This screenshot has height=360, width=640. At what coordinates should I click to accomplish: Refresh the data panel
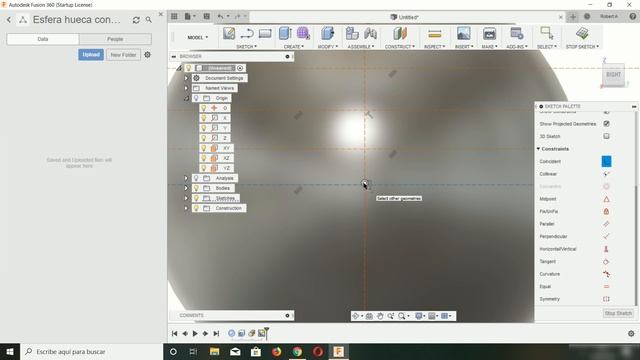click(136, 20)
